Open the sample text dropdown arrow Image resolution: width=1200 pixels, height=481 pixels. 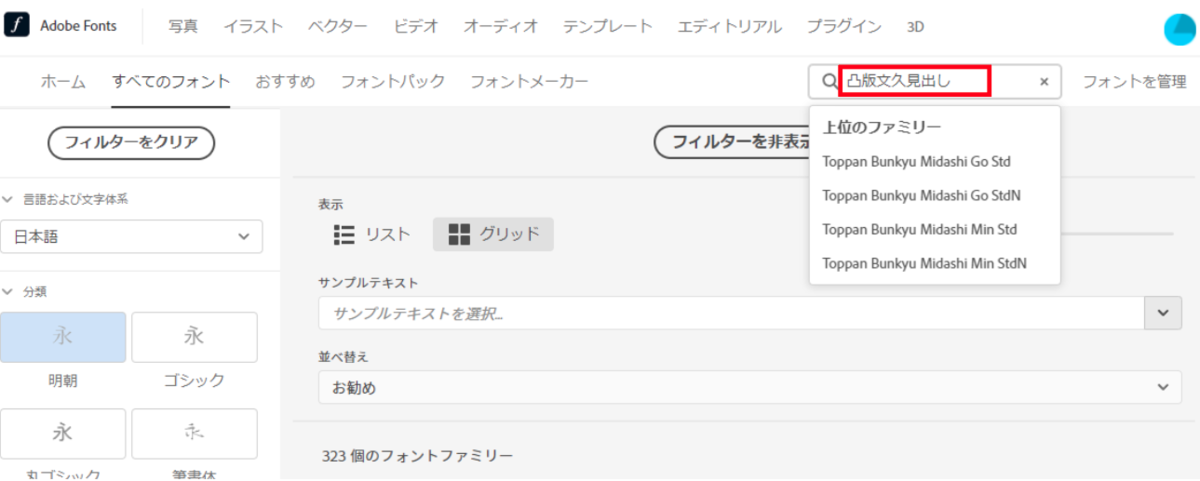pos(1162,313)
